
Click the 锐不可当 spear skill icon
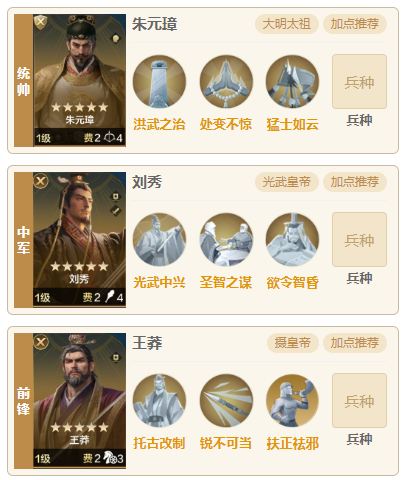tap(226, 400)
